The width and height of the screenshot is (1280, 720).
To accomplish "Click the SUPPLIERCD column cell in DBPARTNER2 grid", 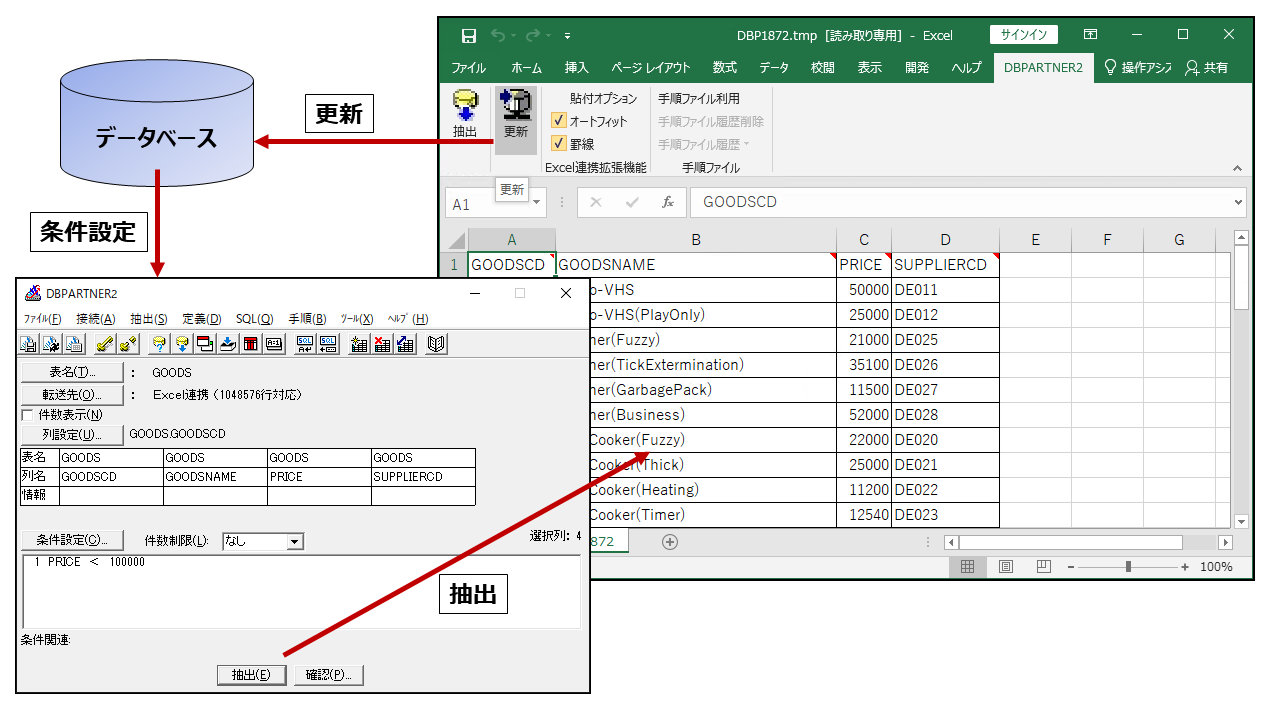I will click(423, 477).
